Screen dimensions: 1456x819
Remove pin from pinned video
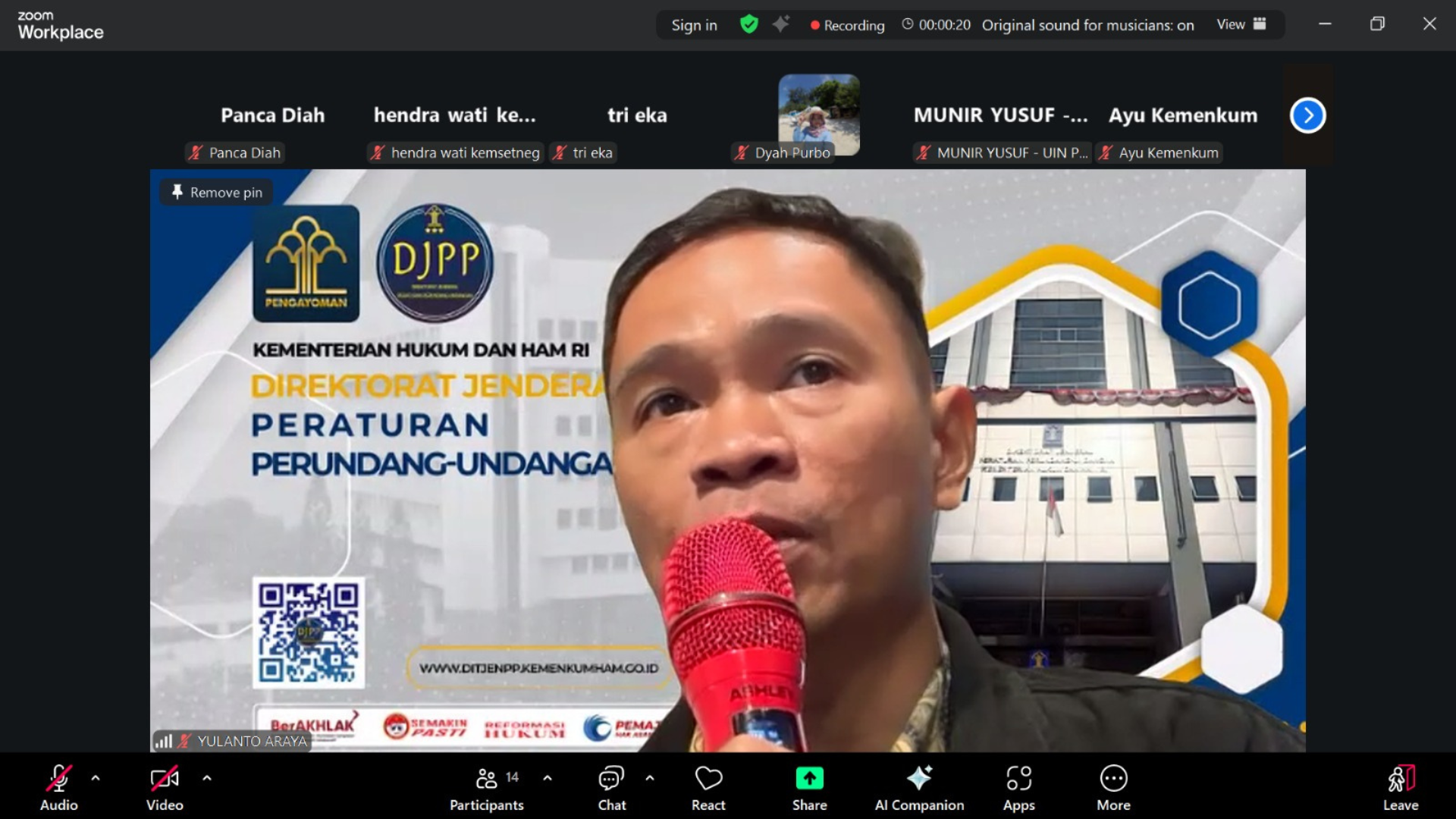coord(217,193)
